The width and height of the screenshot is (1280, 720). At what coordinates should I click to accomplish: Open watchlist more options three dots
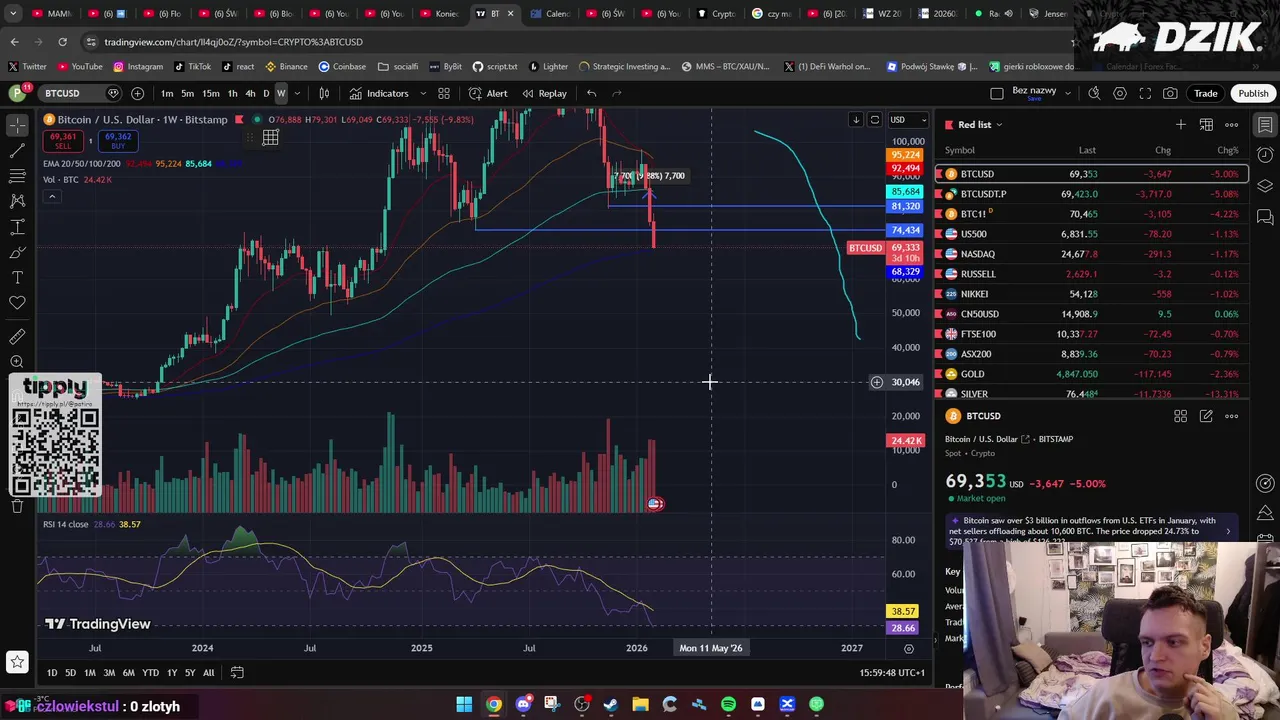(1232, 124)
